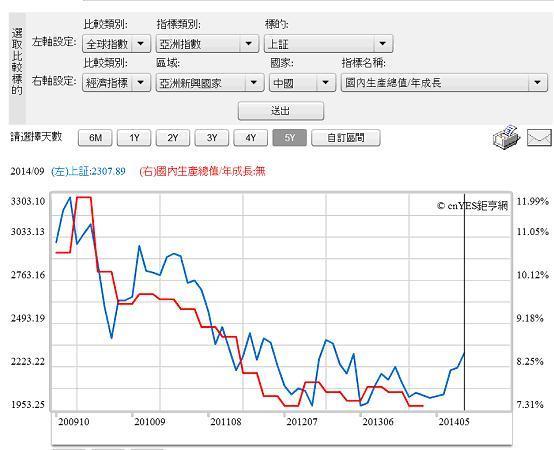
Task: Click the 左軸設定 label
Action: (x=54, y=42)
